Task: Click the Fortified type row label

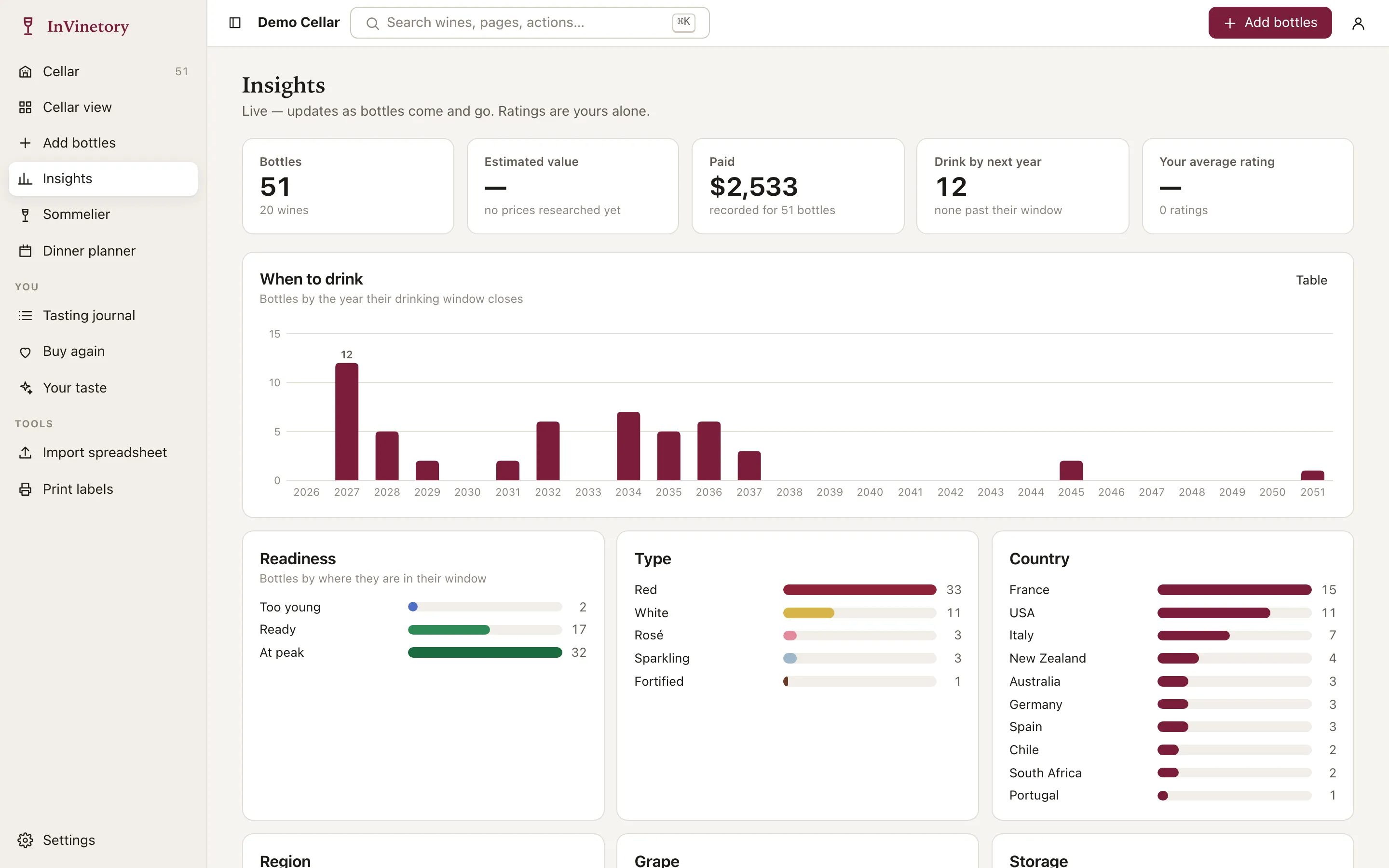Action: coord(659,681)
